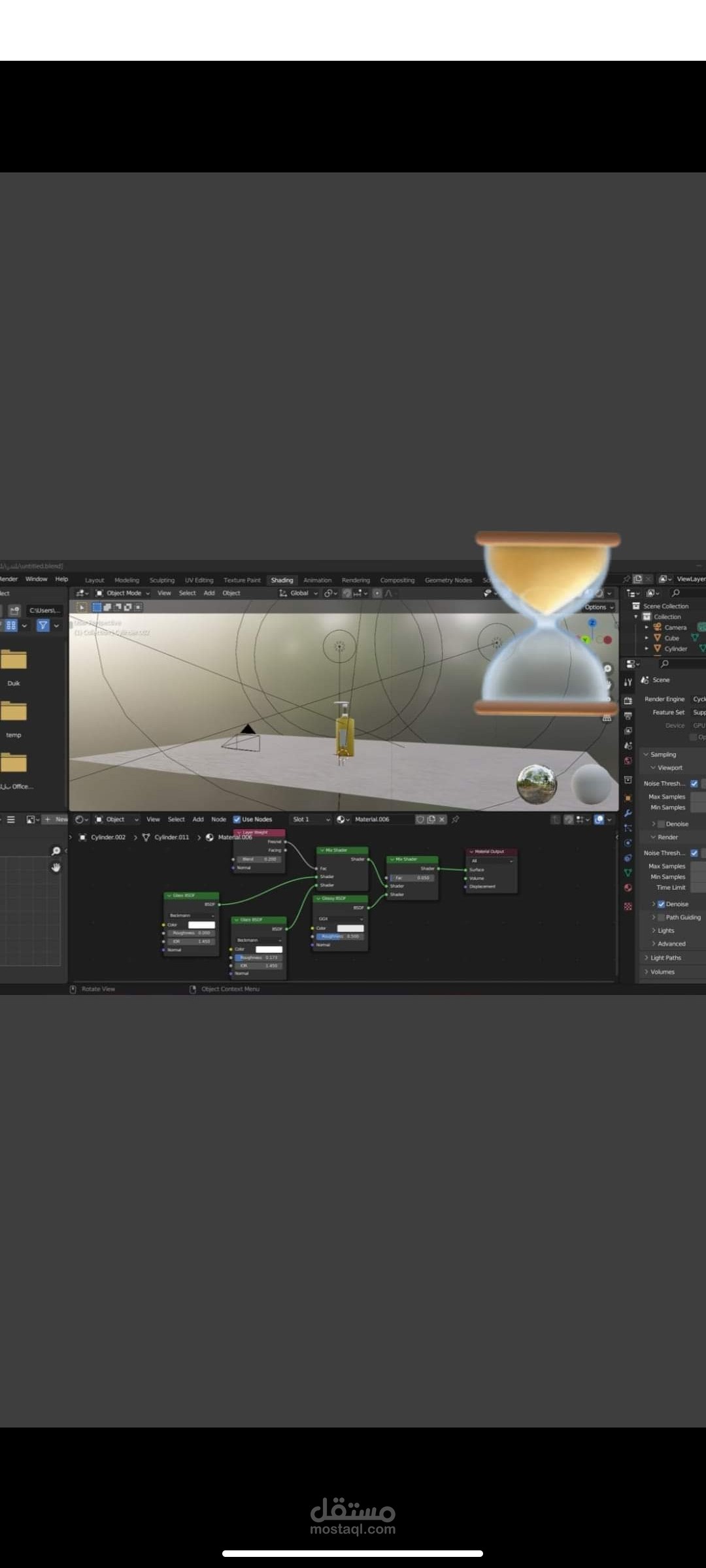706x1568 pixels.
Task: Open the Tool properties tab icon
Action: point(628,681)
